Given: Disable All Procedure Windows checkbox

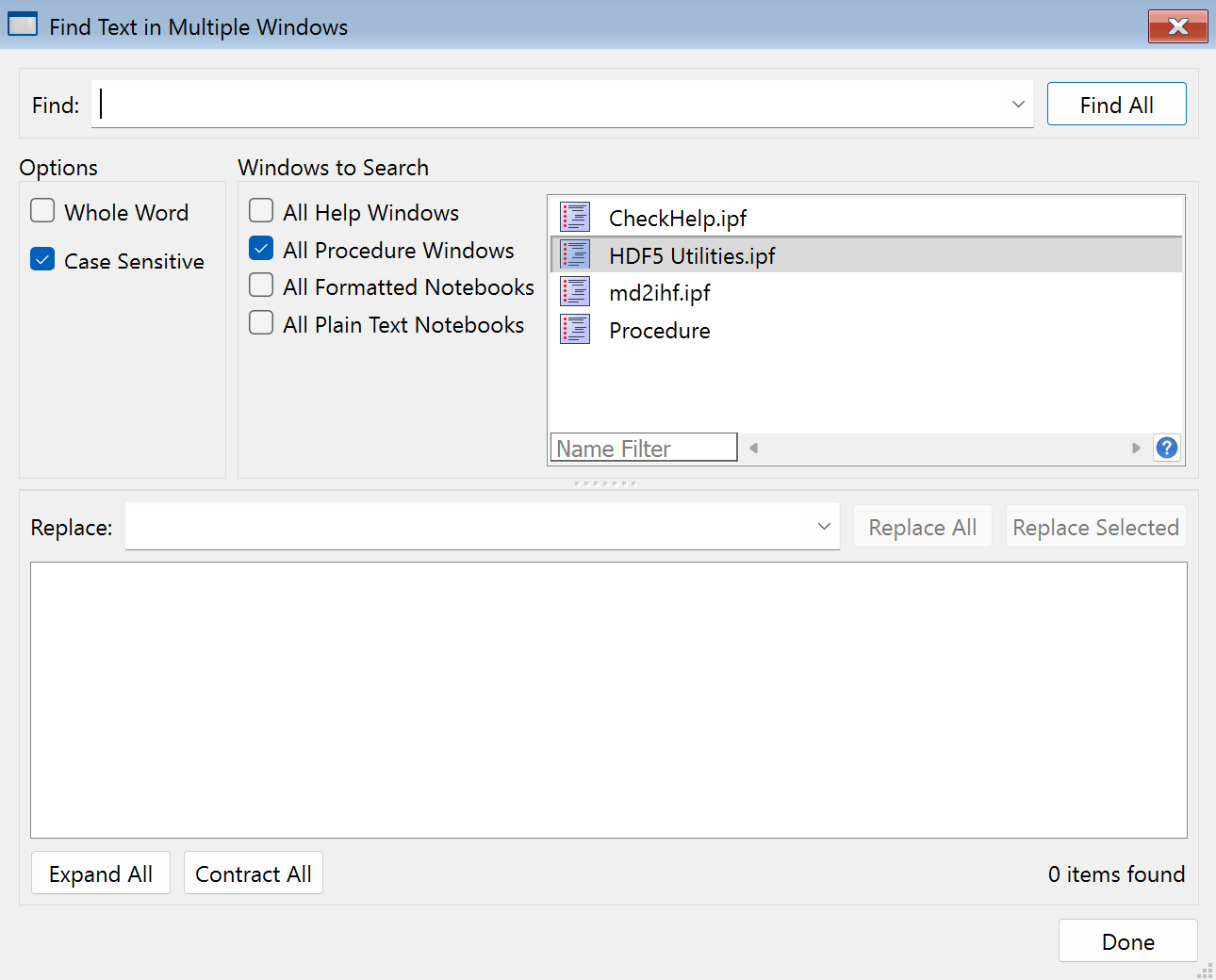Looking at the screenshot, I should [x=261, y=248].
